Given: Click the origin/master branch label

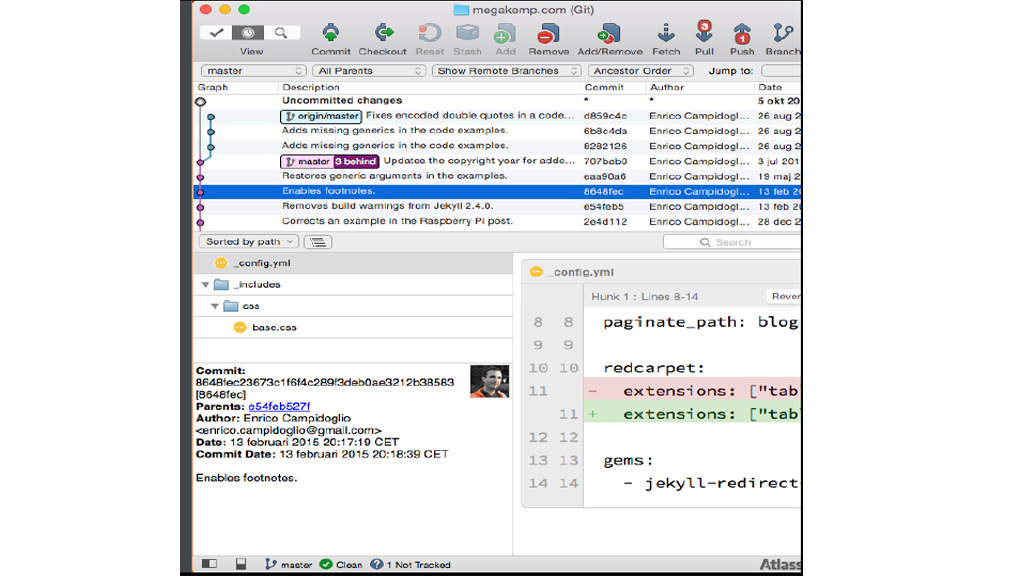Looking at the screenshot, I should point(321,116).
